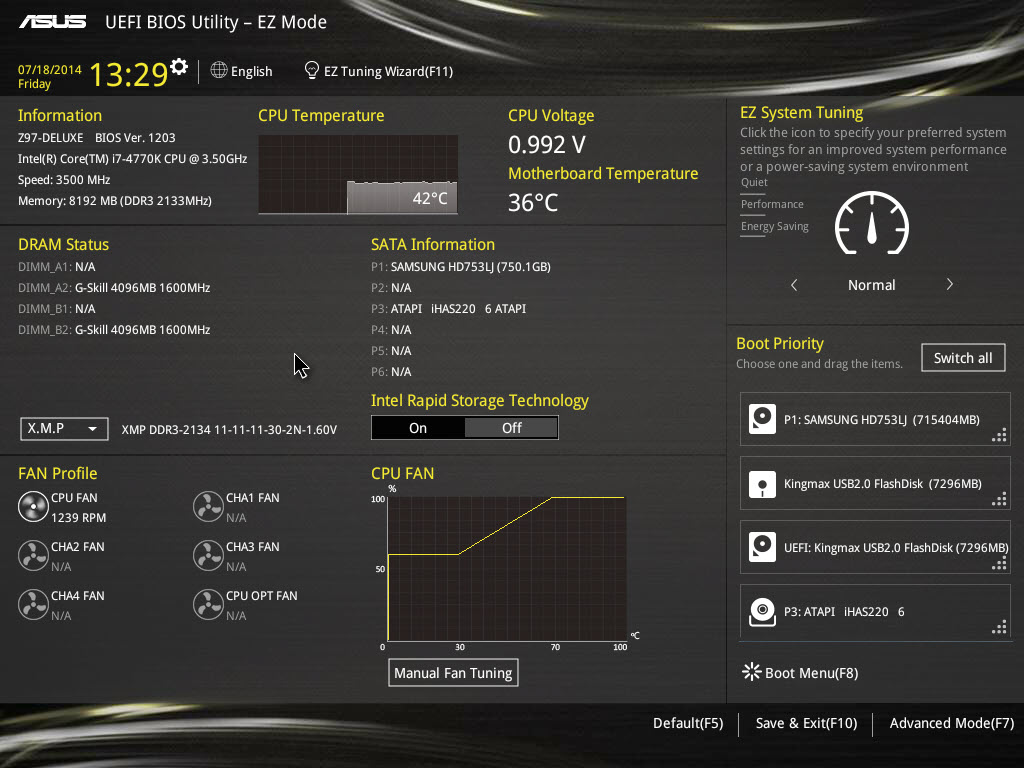This screenshot has height=768, width=1024.
Task: Click the 1239 RPM CPU fan speed
Action: point(78,518)
